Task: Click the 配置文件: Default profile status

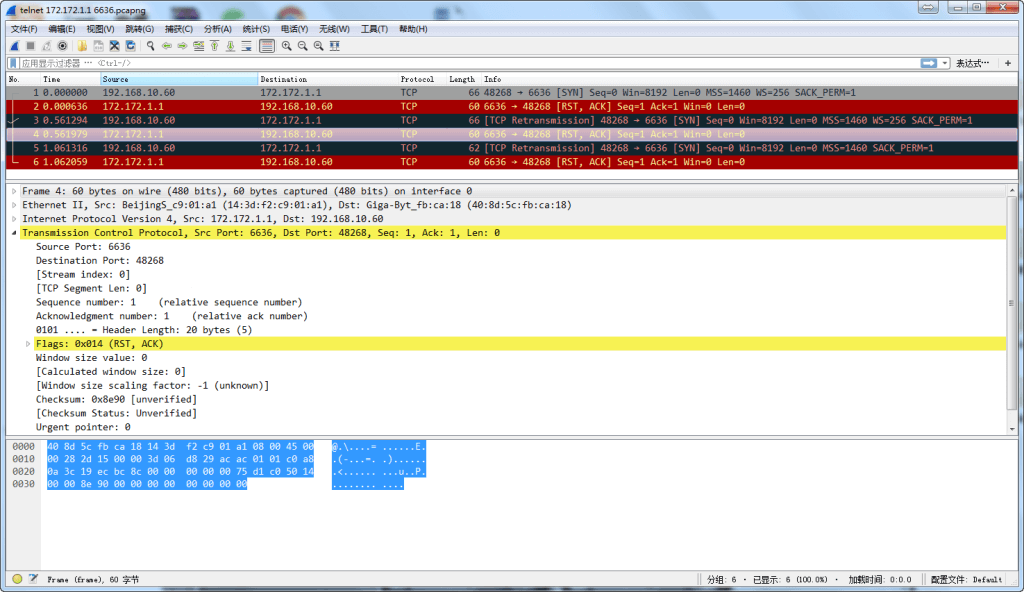Action: [x=967, y=580]
